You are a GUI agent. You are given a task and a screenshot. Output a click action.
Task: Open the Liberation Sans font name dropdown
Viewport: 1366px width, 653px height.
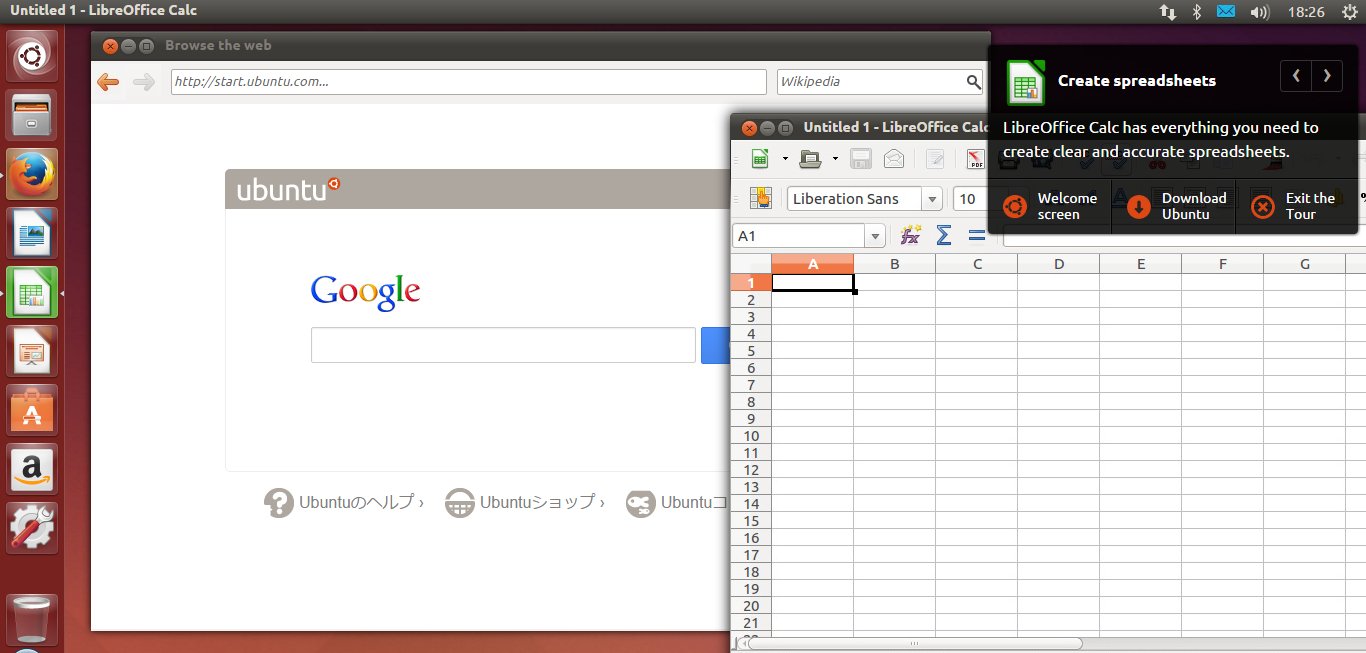pos(932,198)
